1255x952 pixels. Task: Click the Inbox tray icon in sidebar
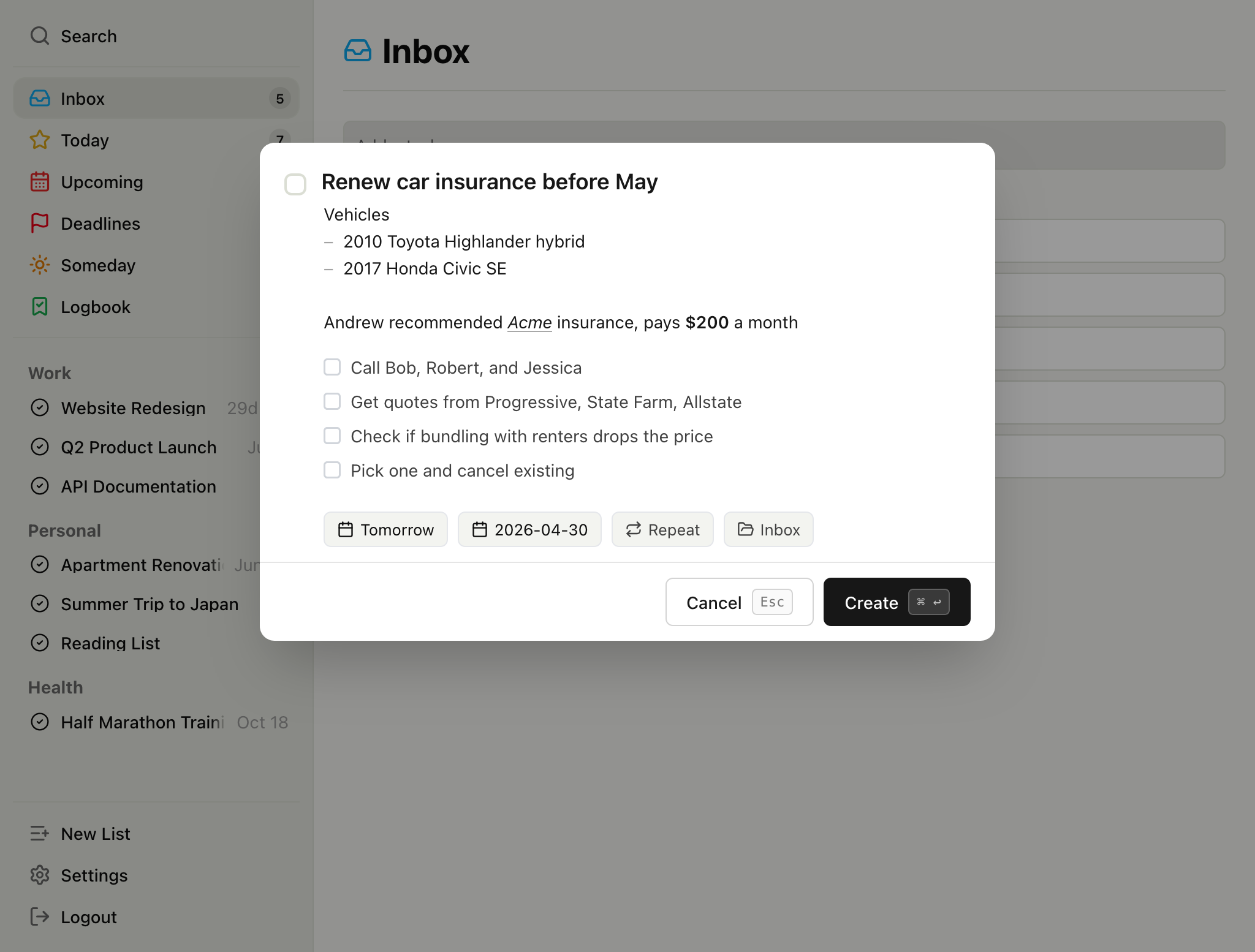[40, 99]
